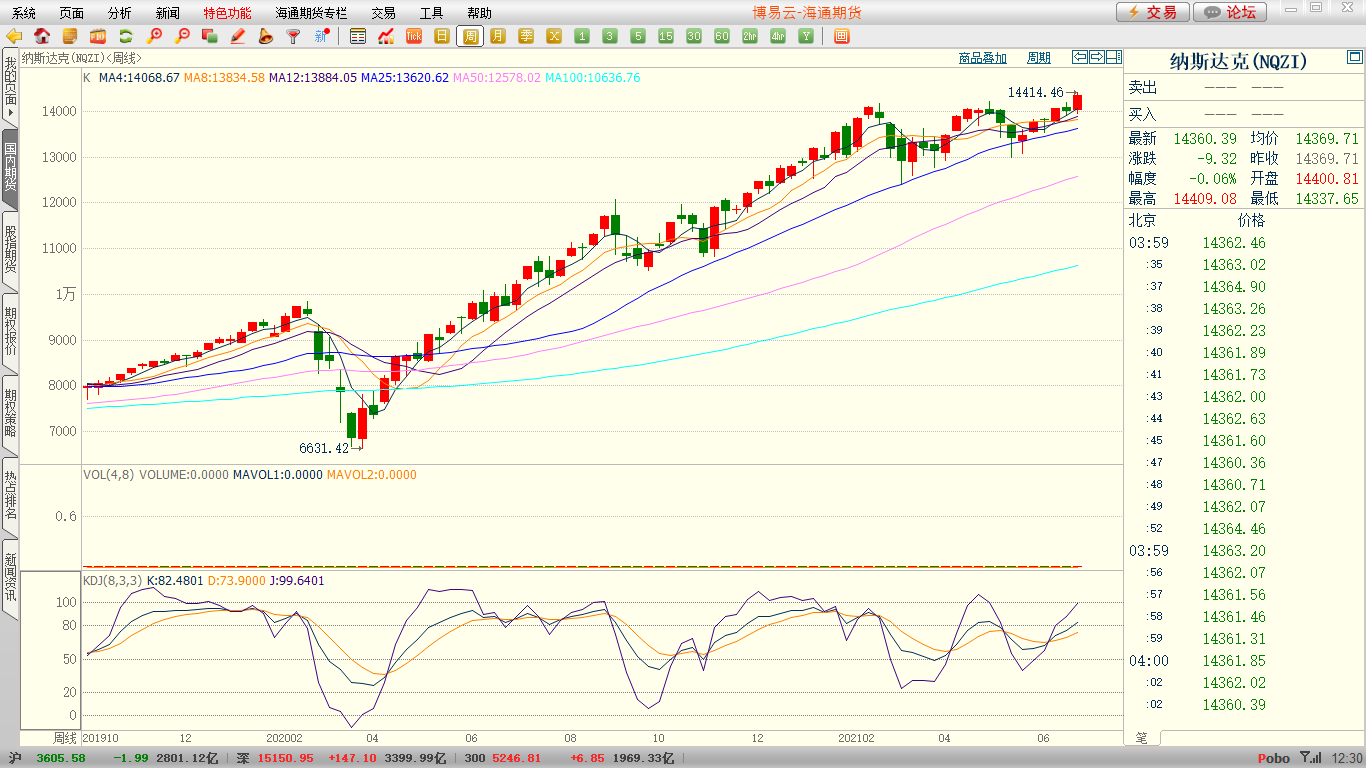The width and height of the screenshot is (1366, 768).
Task: Click the red-green overlapping squares icon
Action: click(210, 36)
